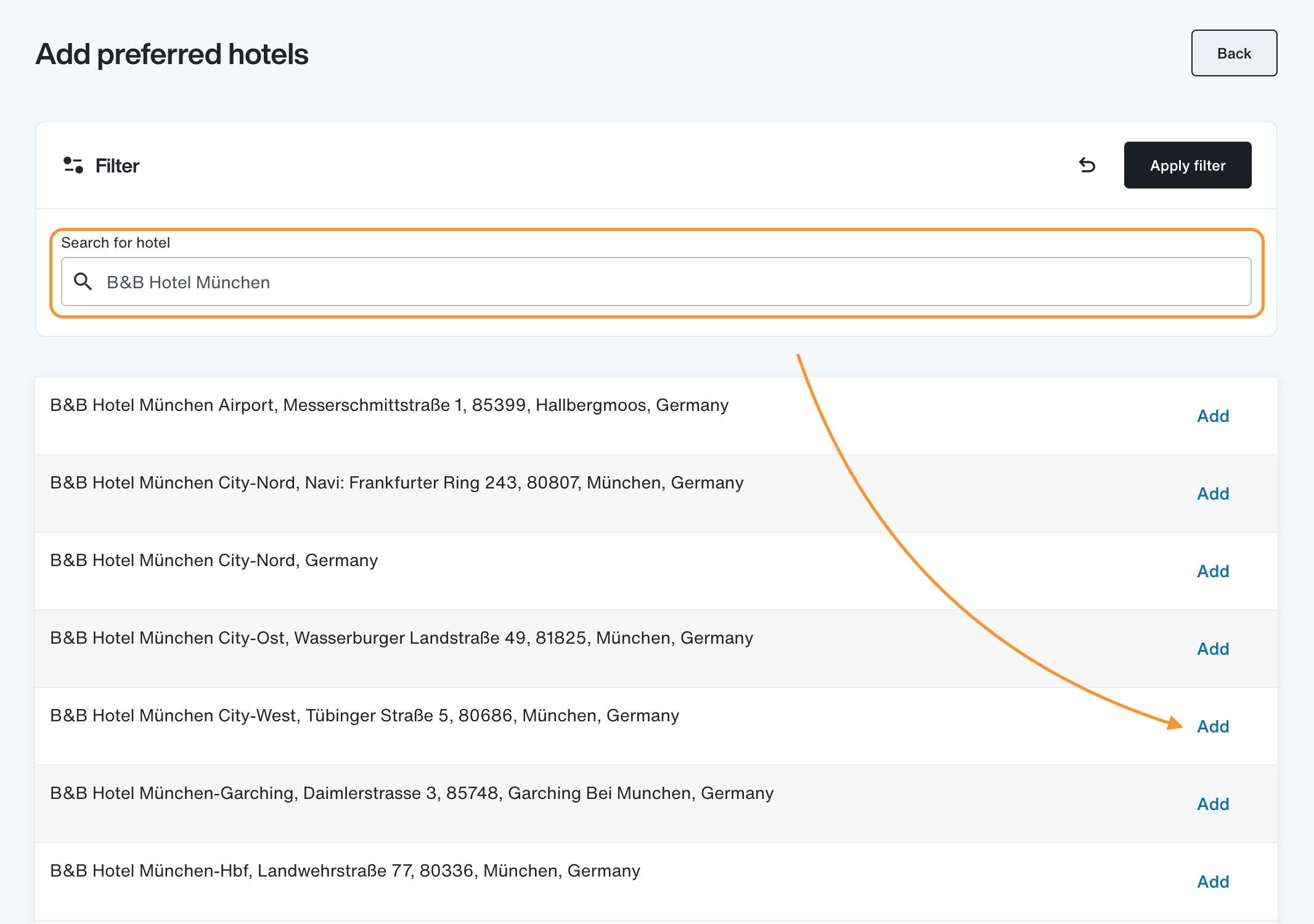1314x924 pixels.
Task: Apply the filter with Apply filter button
Action: tap(1188, 165)
